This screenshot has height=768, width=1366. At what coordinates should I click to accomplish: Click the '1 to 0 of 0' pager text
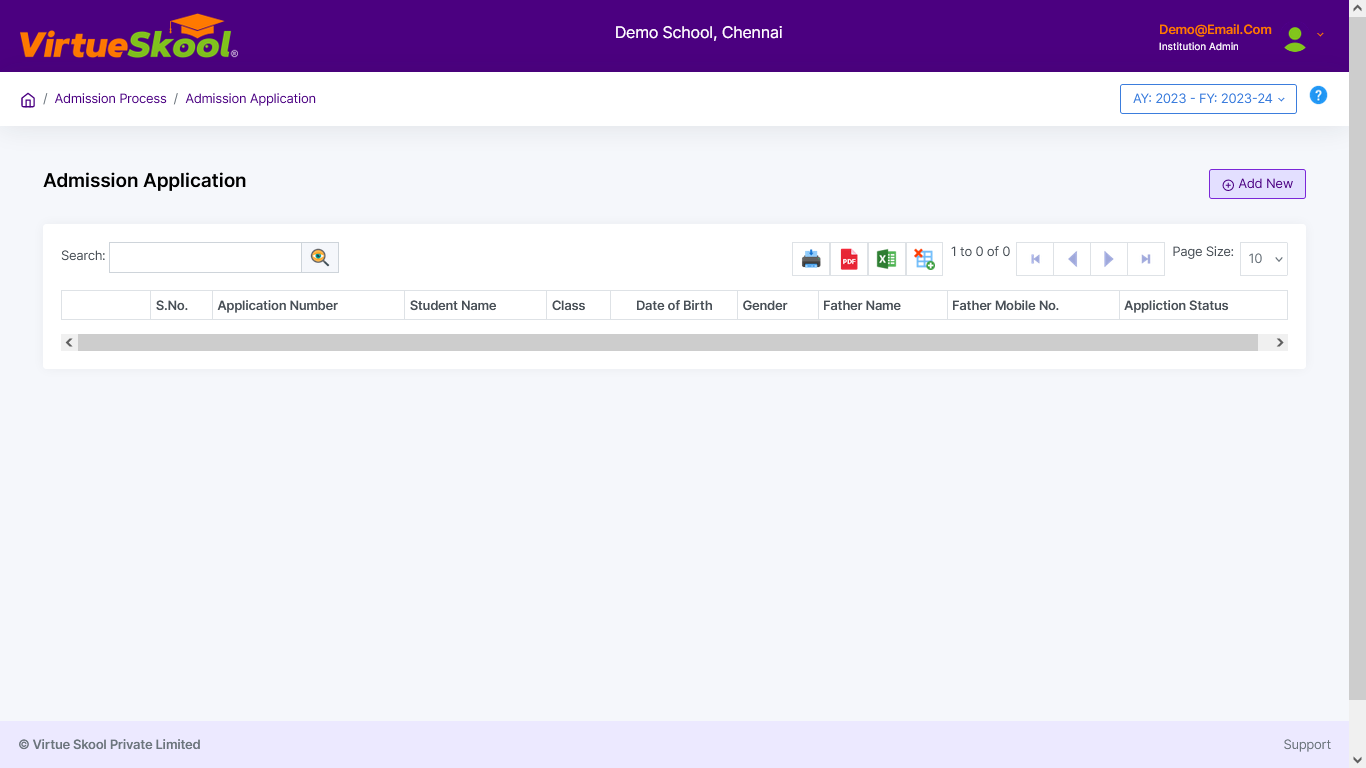tap(980, 252)
